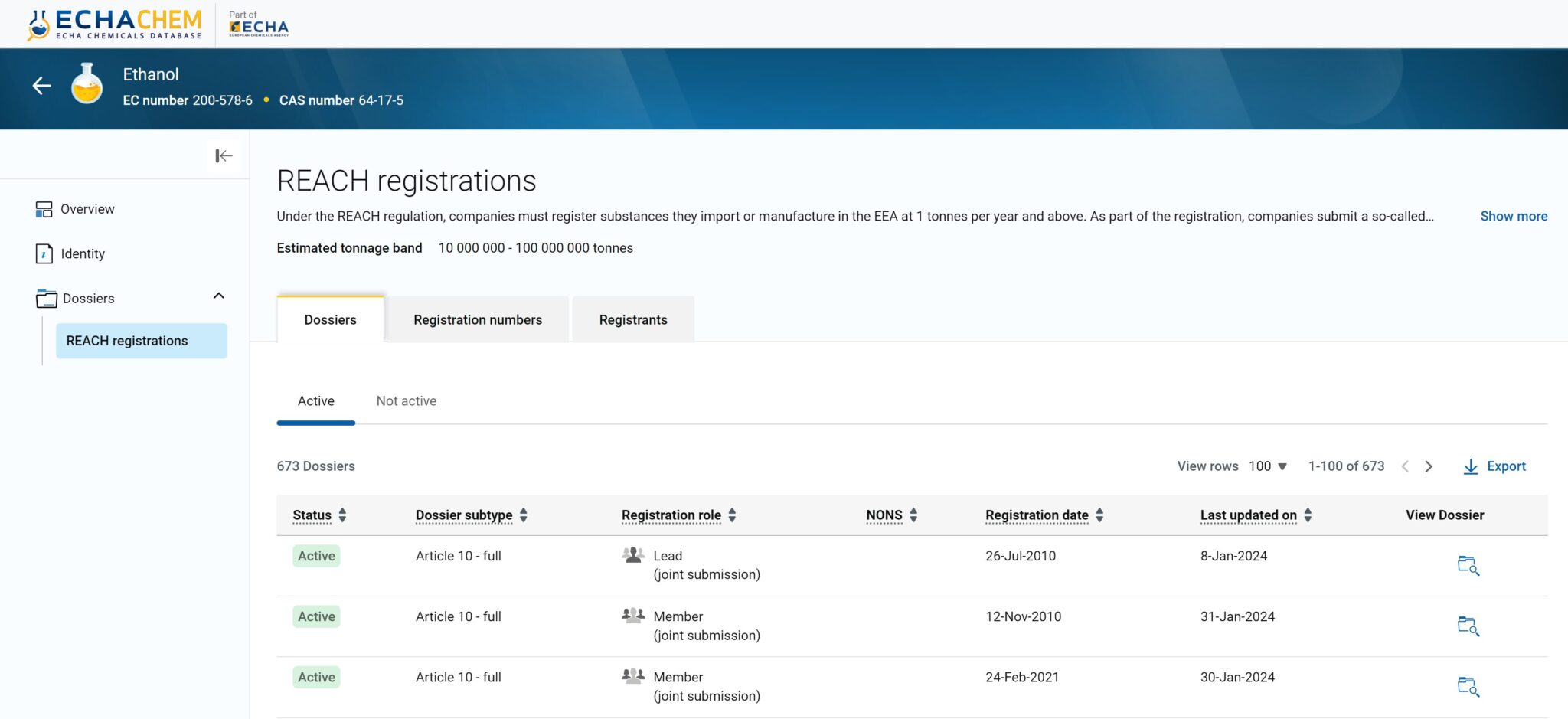
Task: Switch to Registration numbers tab
Action: click(478, 320)
